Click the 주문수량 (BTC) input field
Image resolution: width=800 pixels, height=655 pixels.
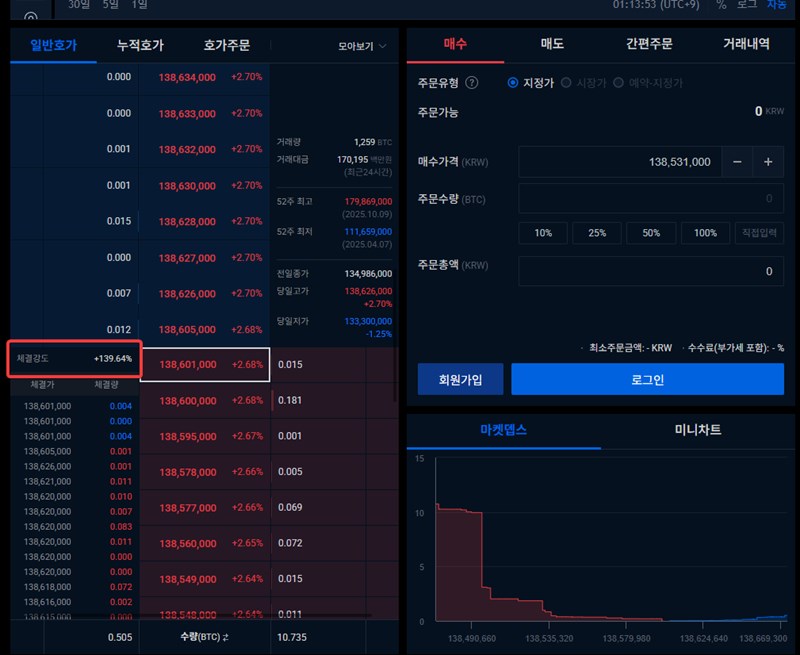click(651, 199)
